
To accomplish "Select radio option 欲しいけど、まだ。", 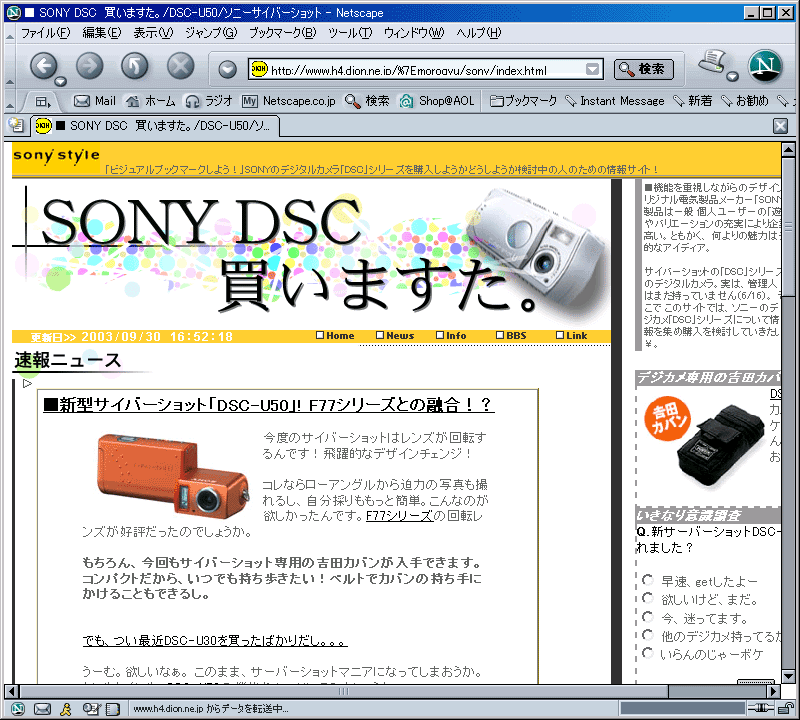I will click(x=648, y=598).
